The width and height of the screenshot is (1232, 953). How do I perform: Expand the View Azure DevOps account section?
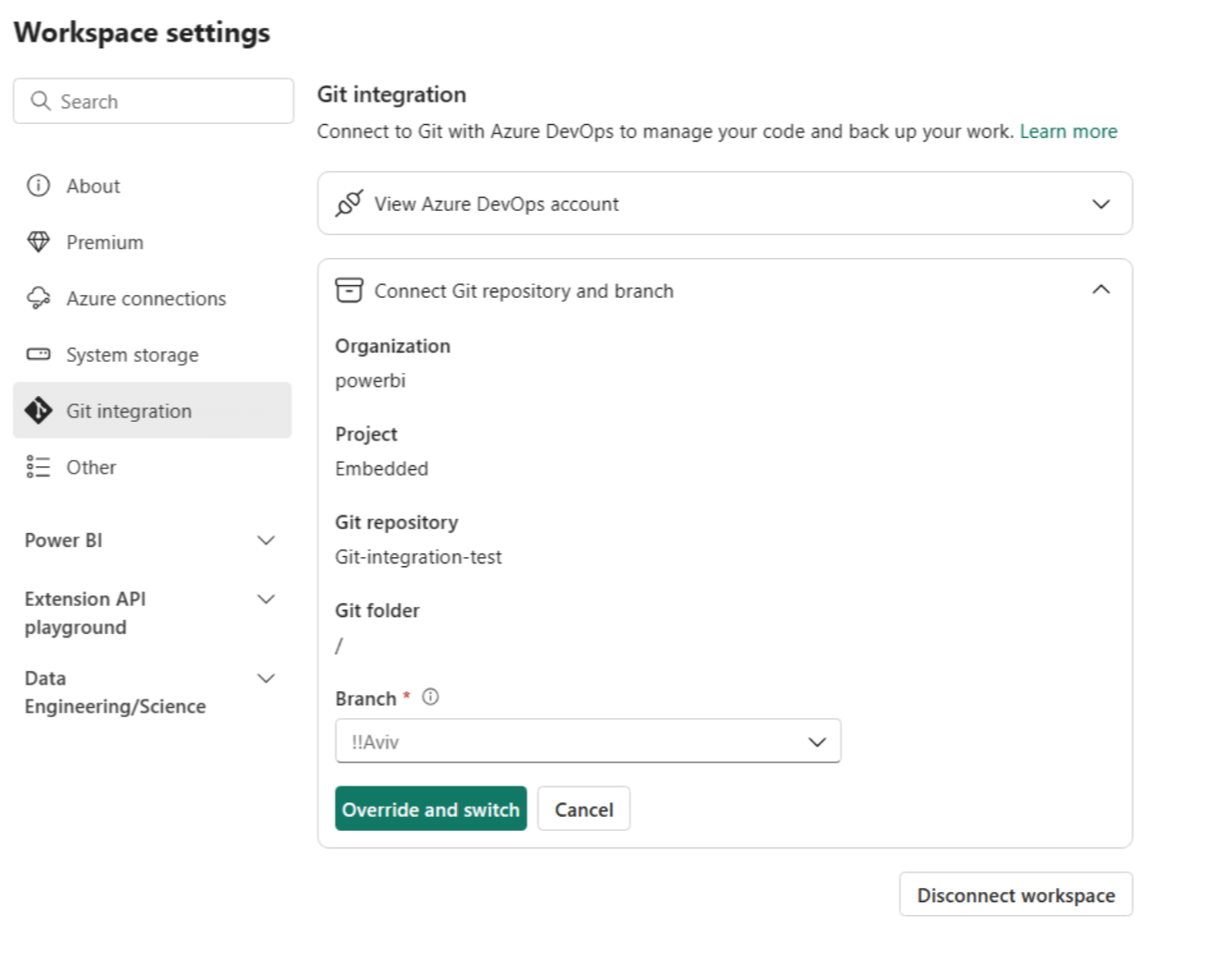[x=1101, y=204]
